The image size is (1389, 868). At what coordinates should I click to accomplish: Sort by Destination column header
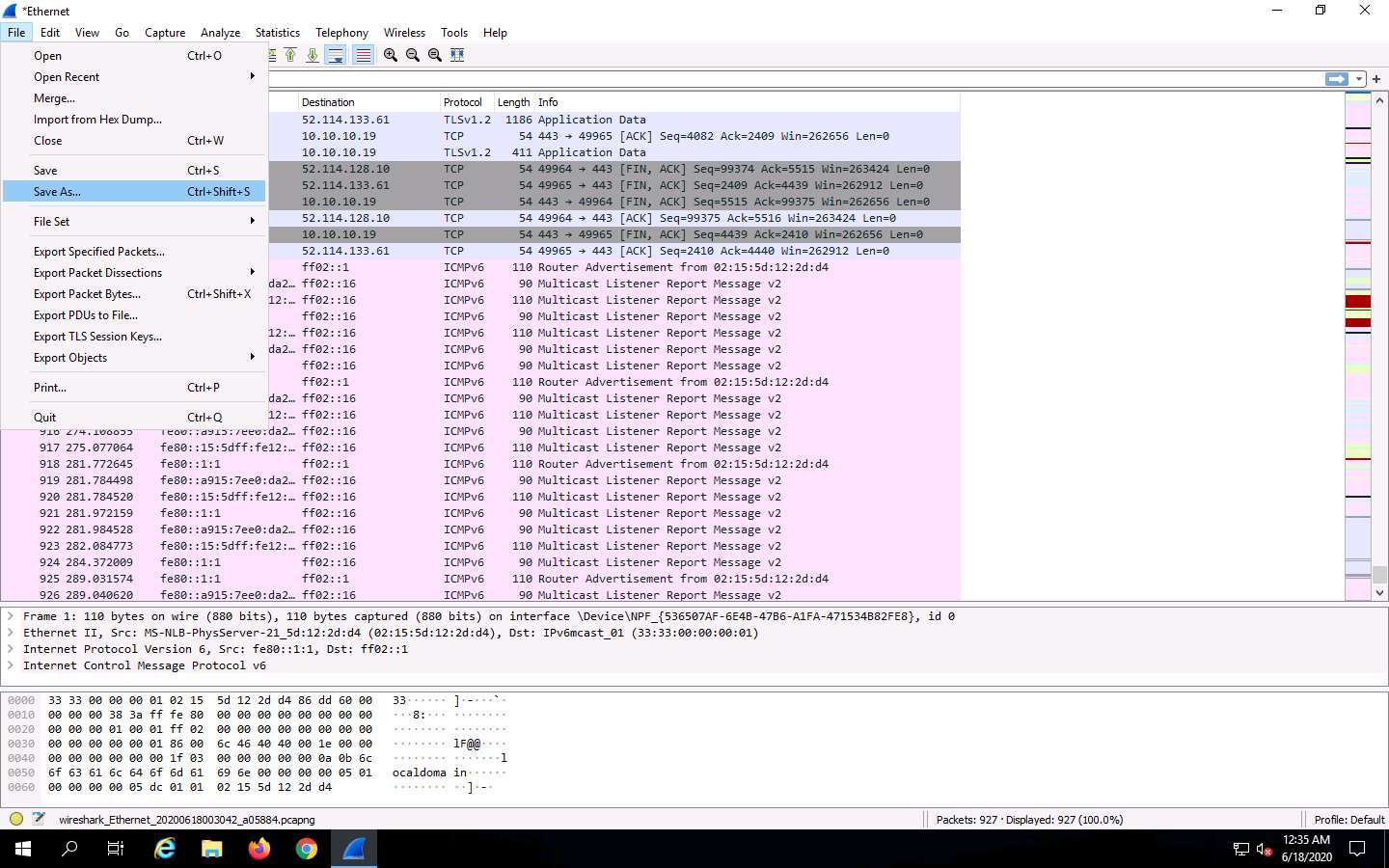point(368,102)
